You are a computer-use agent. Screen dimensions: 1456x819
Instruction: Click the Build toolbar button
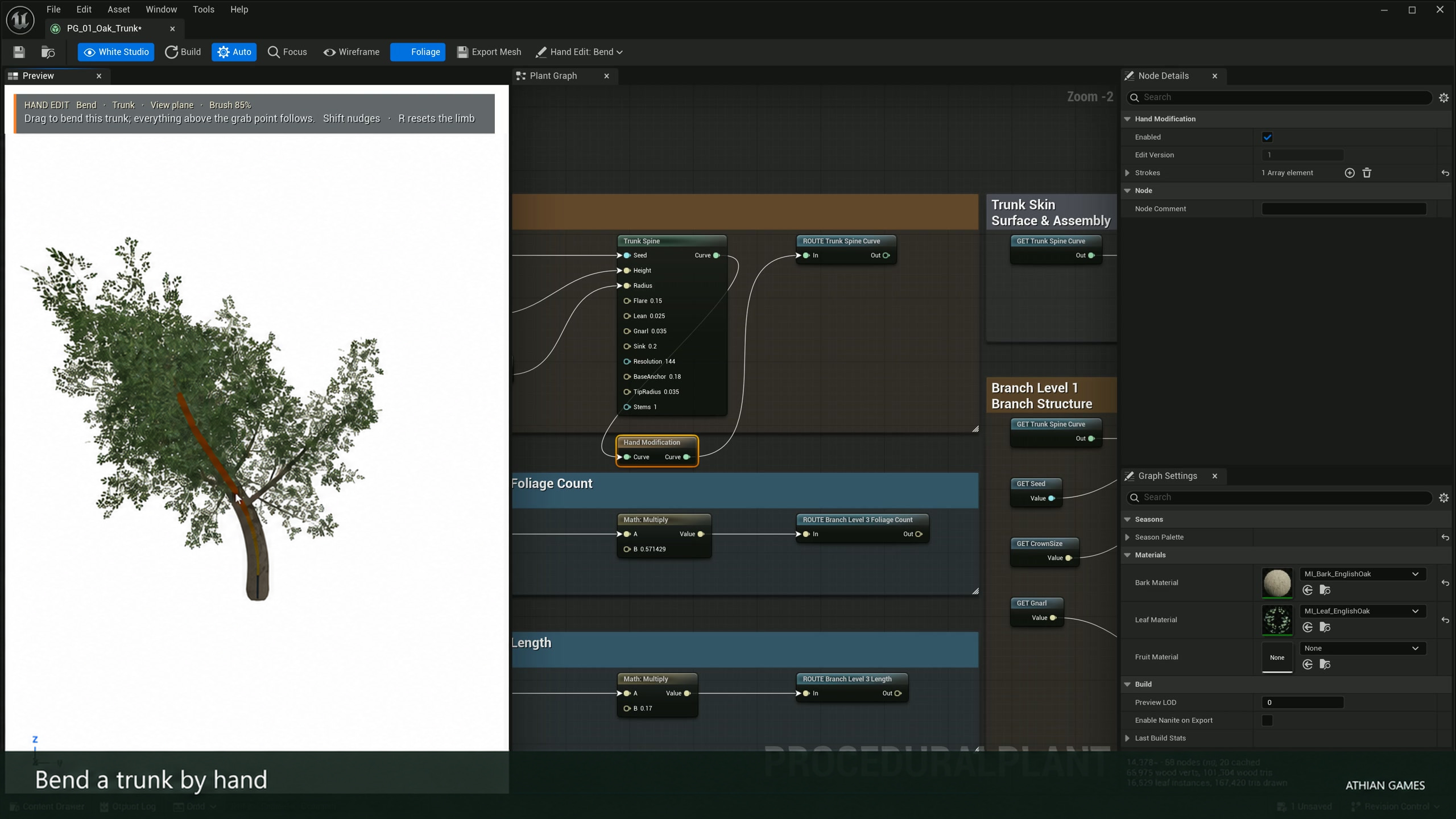(x=183, y=52)
